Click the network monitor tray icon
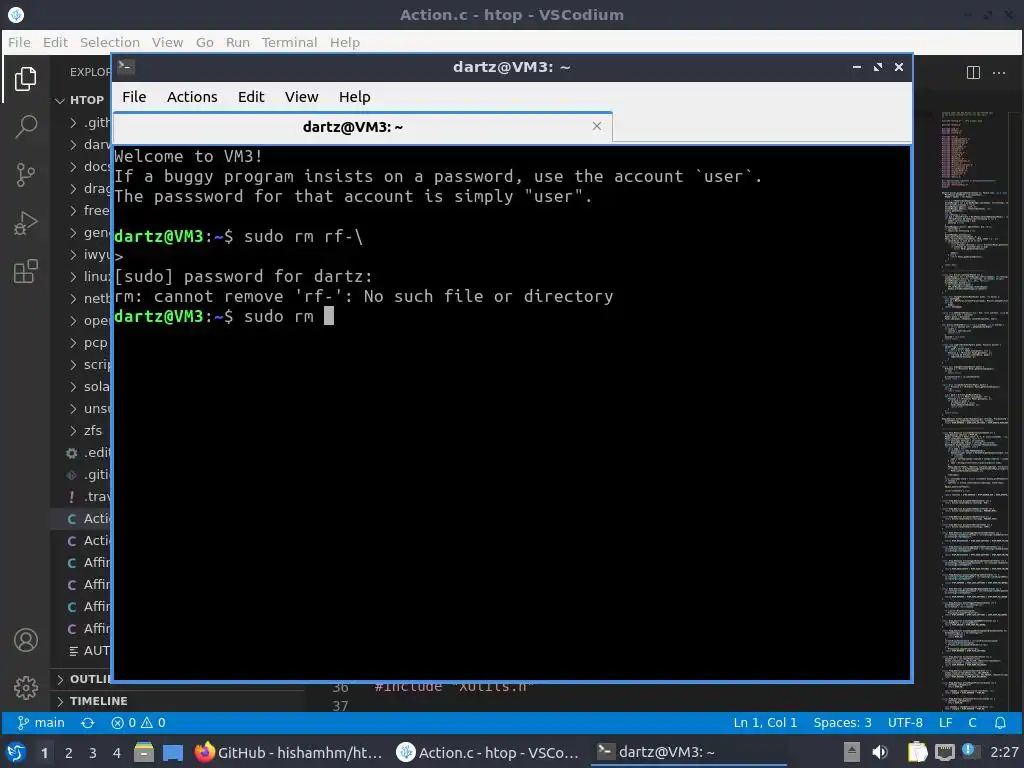Image resolution: width=1024 pixels, height=768 pixels. pos(944,752)
